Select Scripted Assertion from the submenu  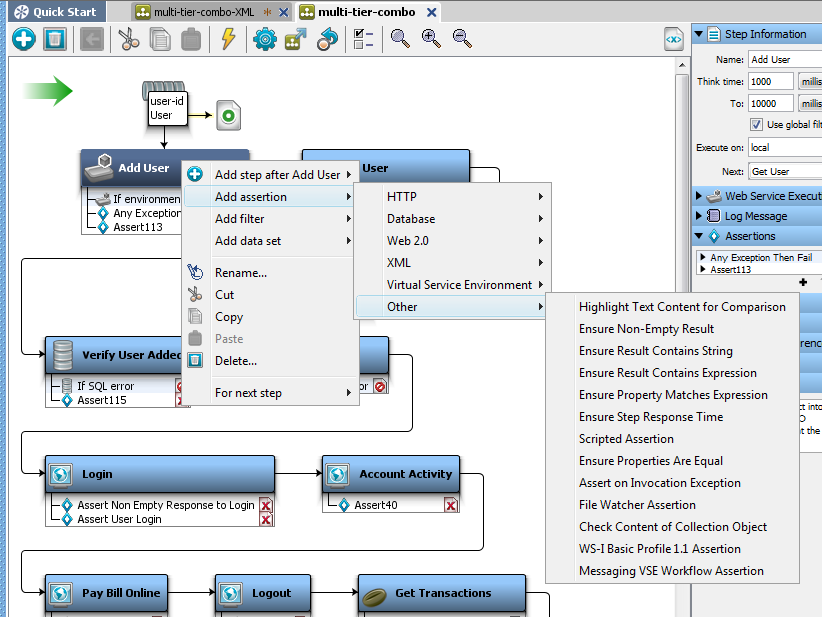click(626, 439)
